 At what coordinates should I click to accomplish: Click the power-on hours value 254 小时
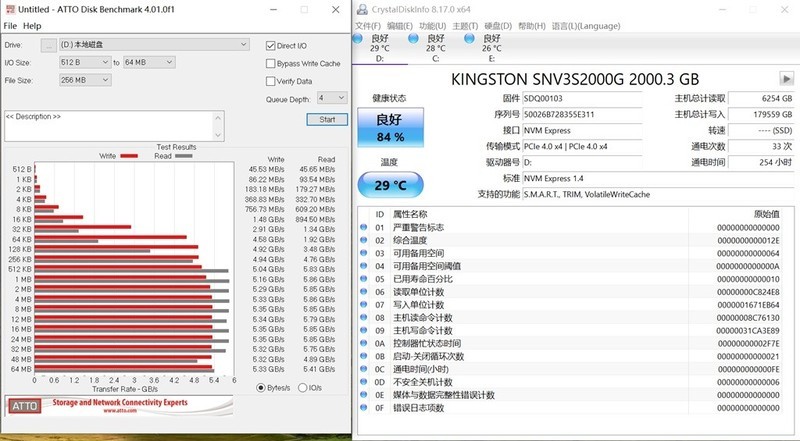pos(761,162)
